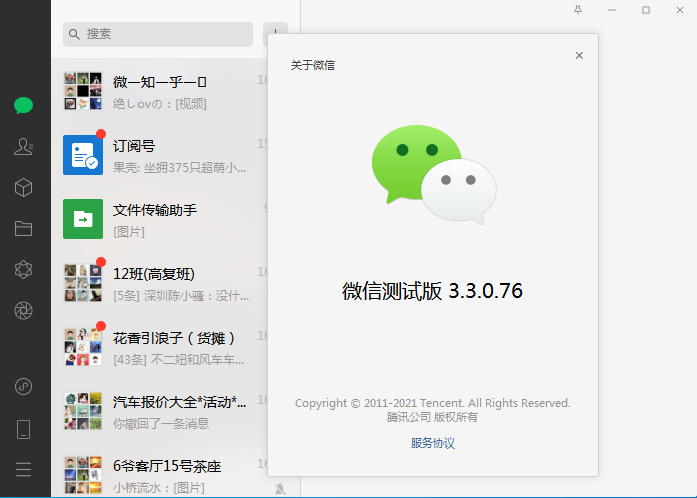
Task: Click the mute bell icon on 6爷客厅15号茶座
Action: pos(280,489)
